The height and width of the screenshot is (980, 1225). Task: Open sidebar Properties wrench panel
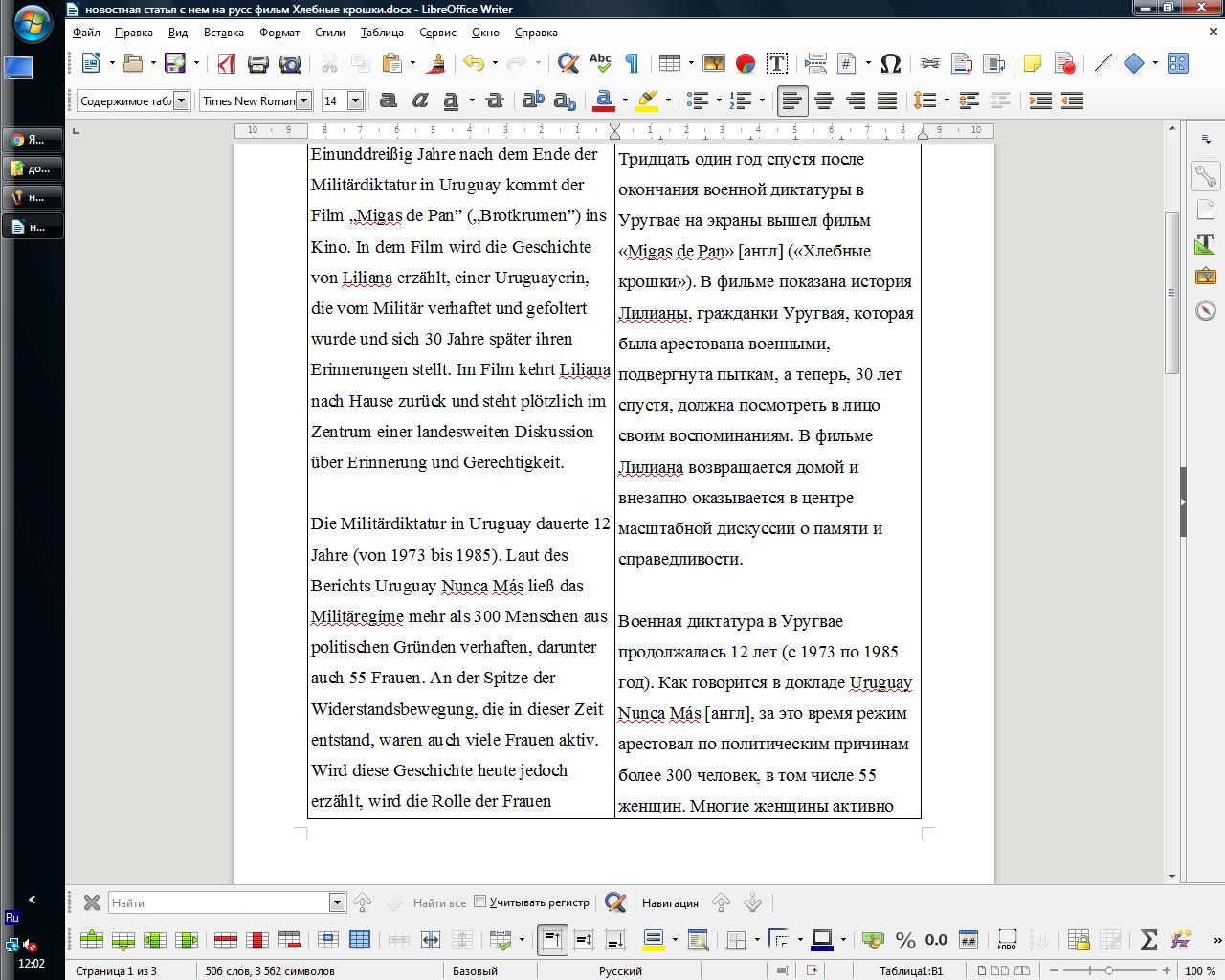coord(1205,176)
